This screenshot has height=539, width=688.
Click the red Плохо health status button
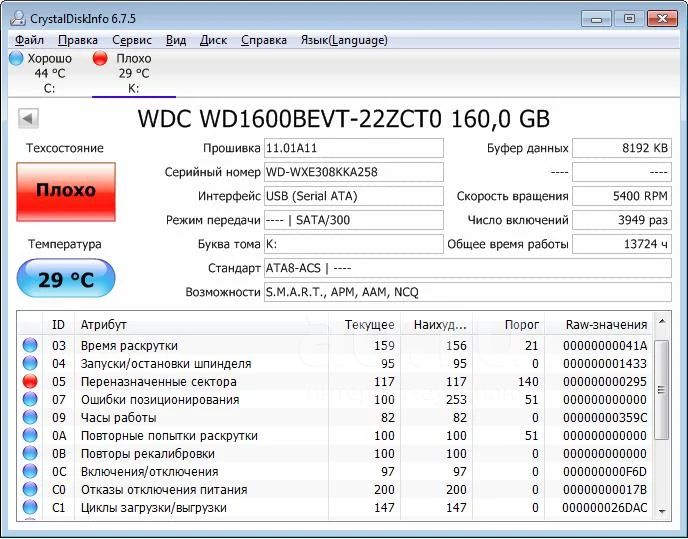pyautogui.click(x=66, y=191)
